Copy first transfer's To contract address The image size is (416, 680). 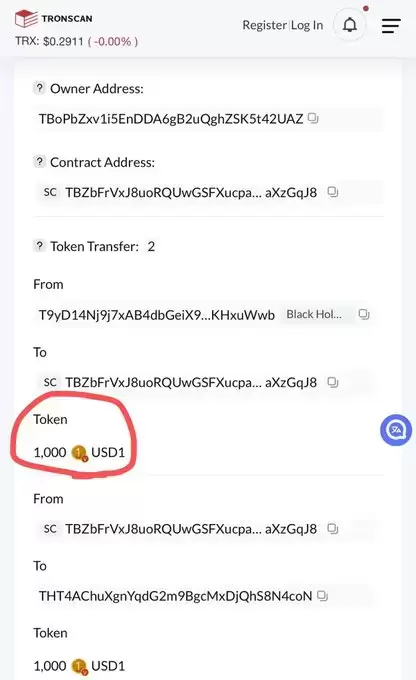coord(333,382)
